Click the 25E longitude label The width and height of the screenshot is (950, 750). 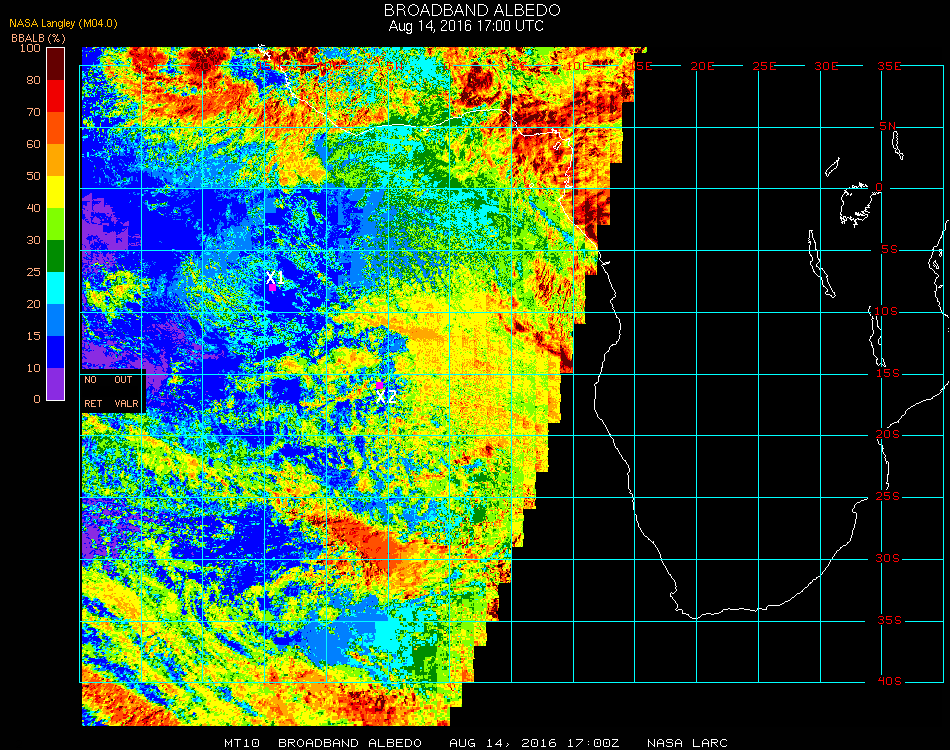click(764, 66)
